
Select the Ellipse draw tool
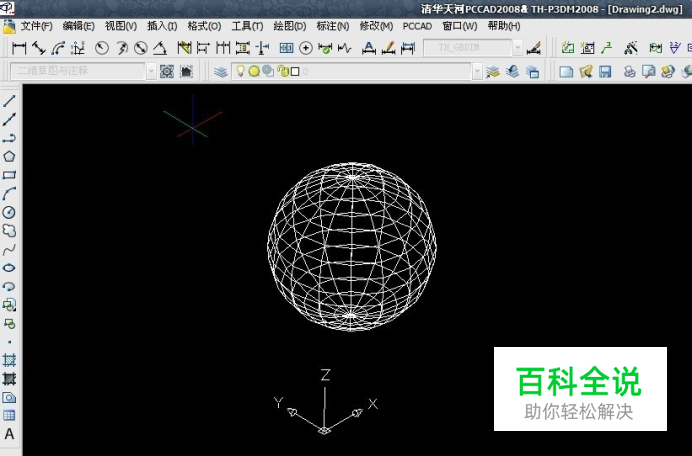pyautogui.click(x=9, y=268)
